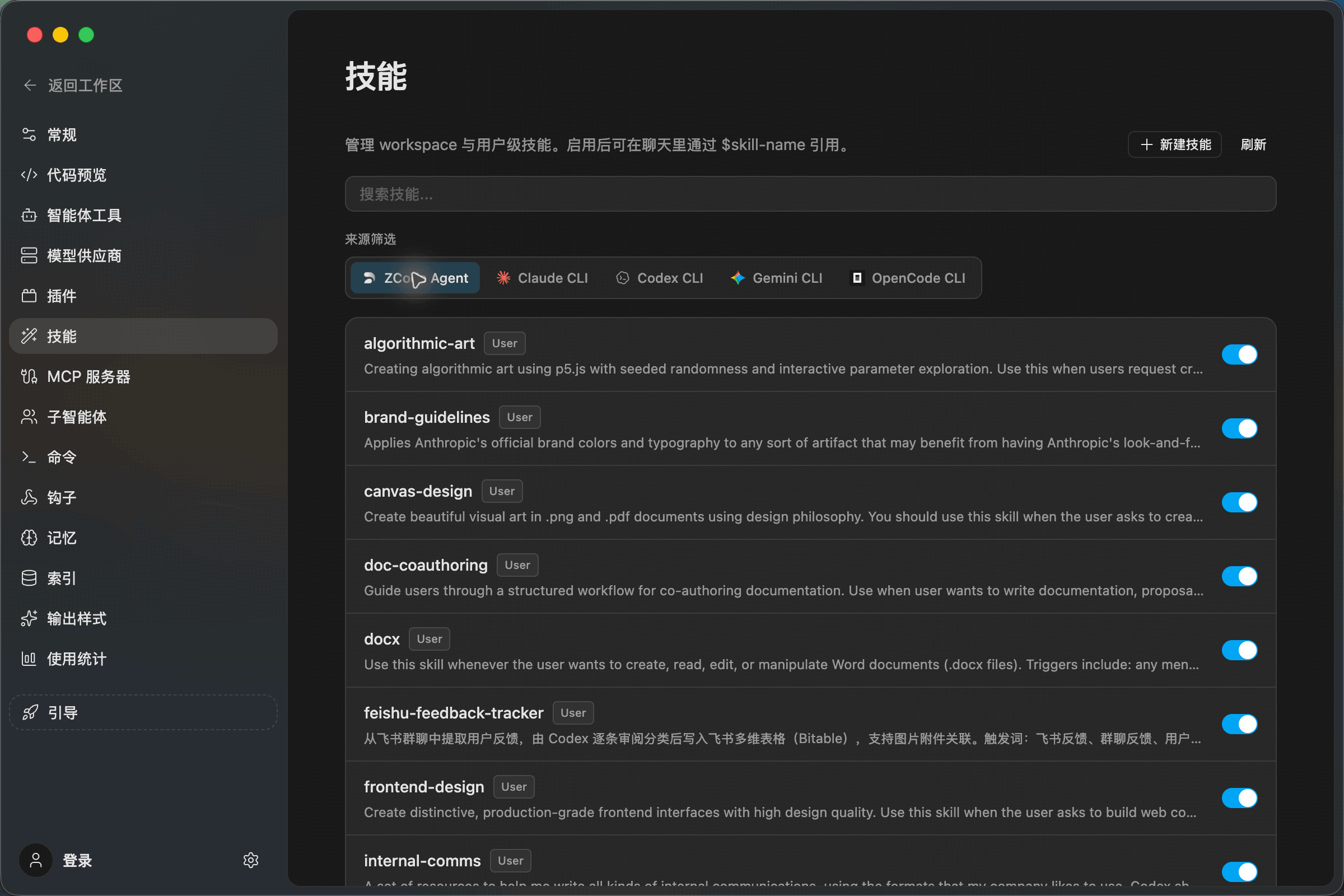
Task: Click the ZCode Agent logo icon
Action: tap(370, 278)
